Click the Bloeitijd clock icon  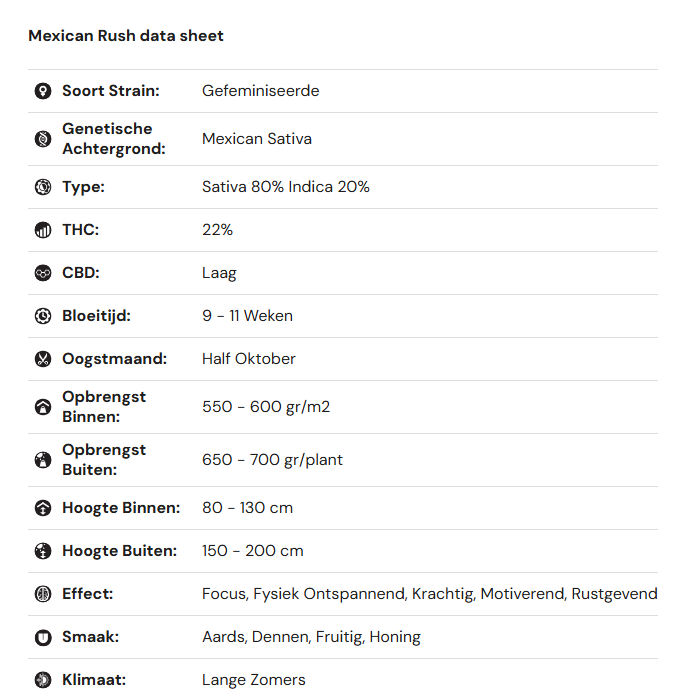(x=43, y=316)
